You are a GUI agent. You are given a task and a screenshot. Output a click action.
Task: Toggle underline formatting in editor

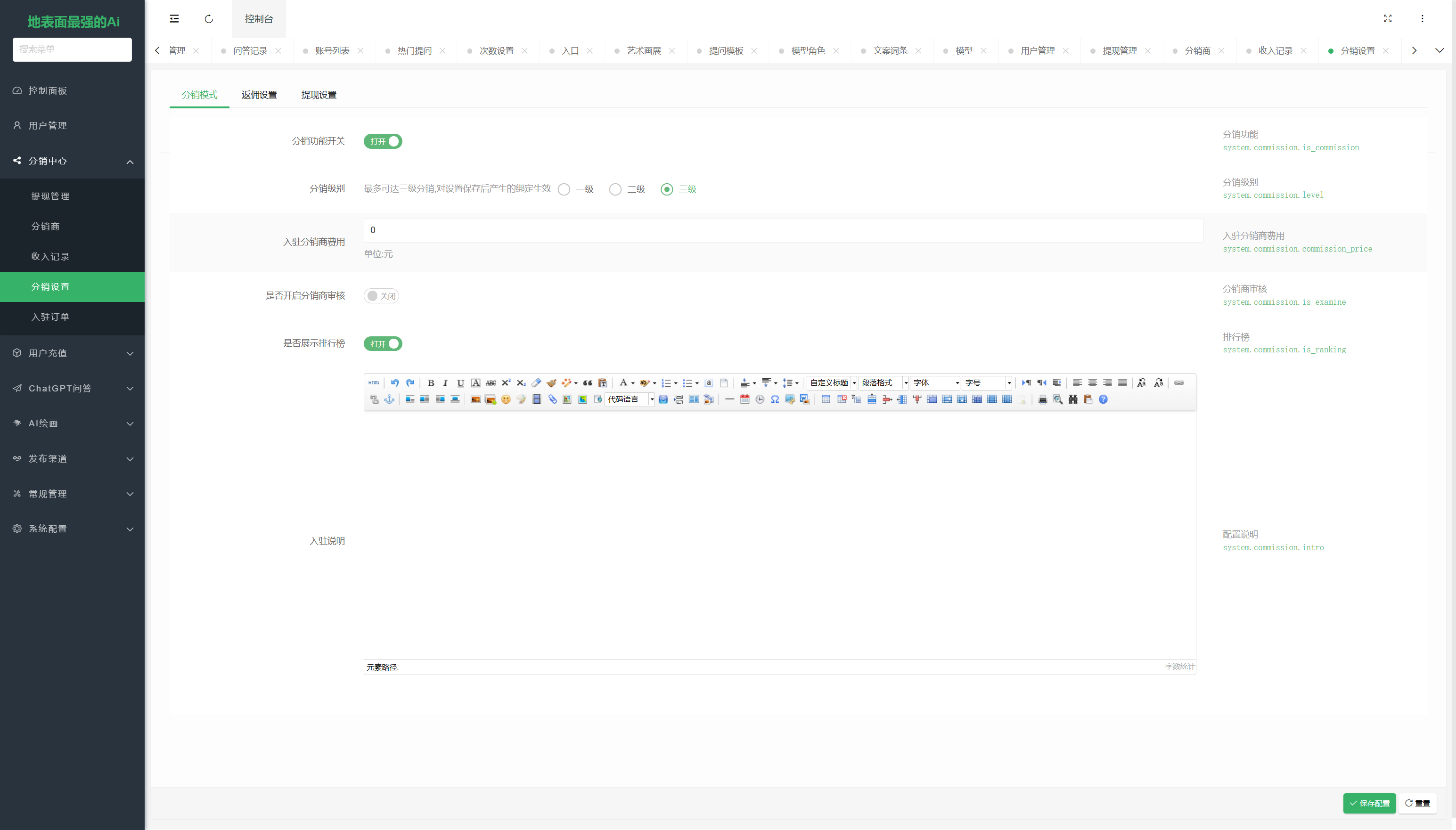pyautogui.click(x=461, y=383)
